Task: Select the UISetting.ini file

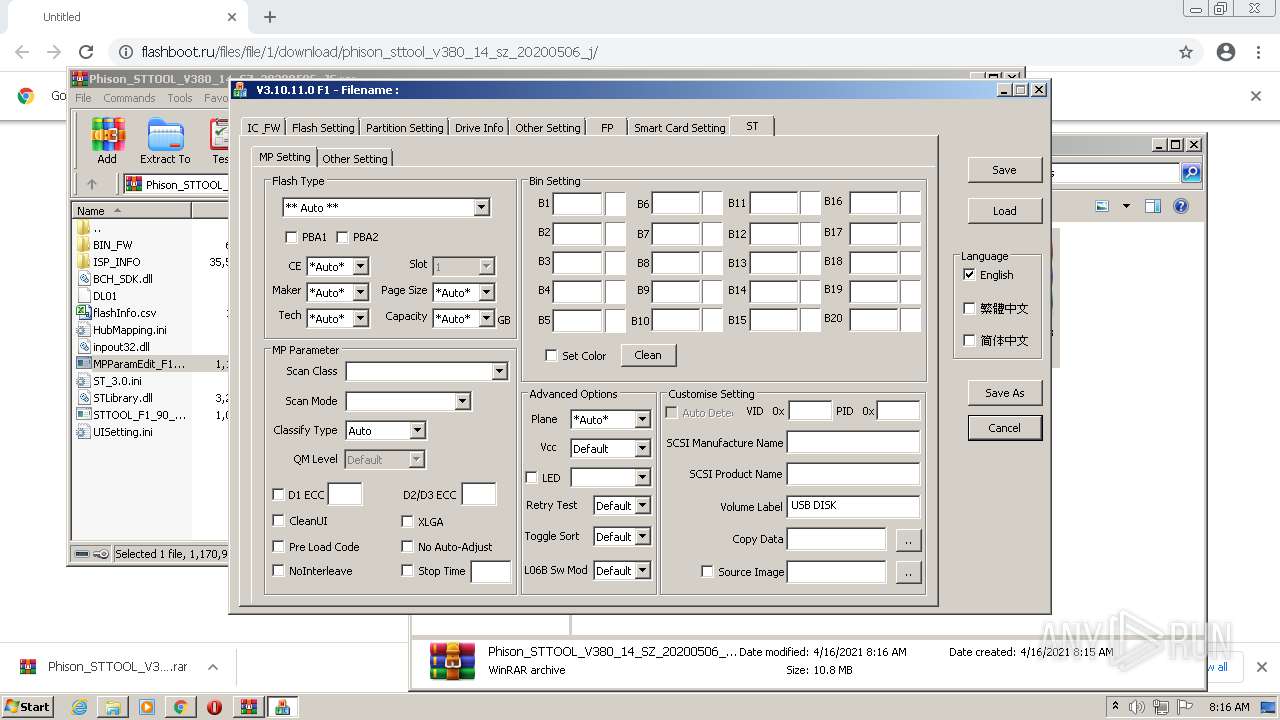Action: 123,432
